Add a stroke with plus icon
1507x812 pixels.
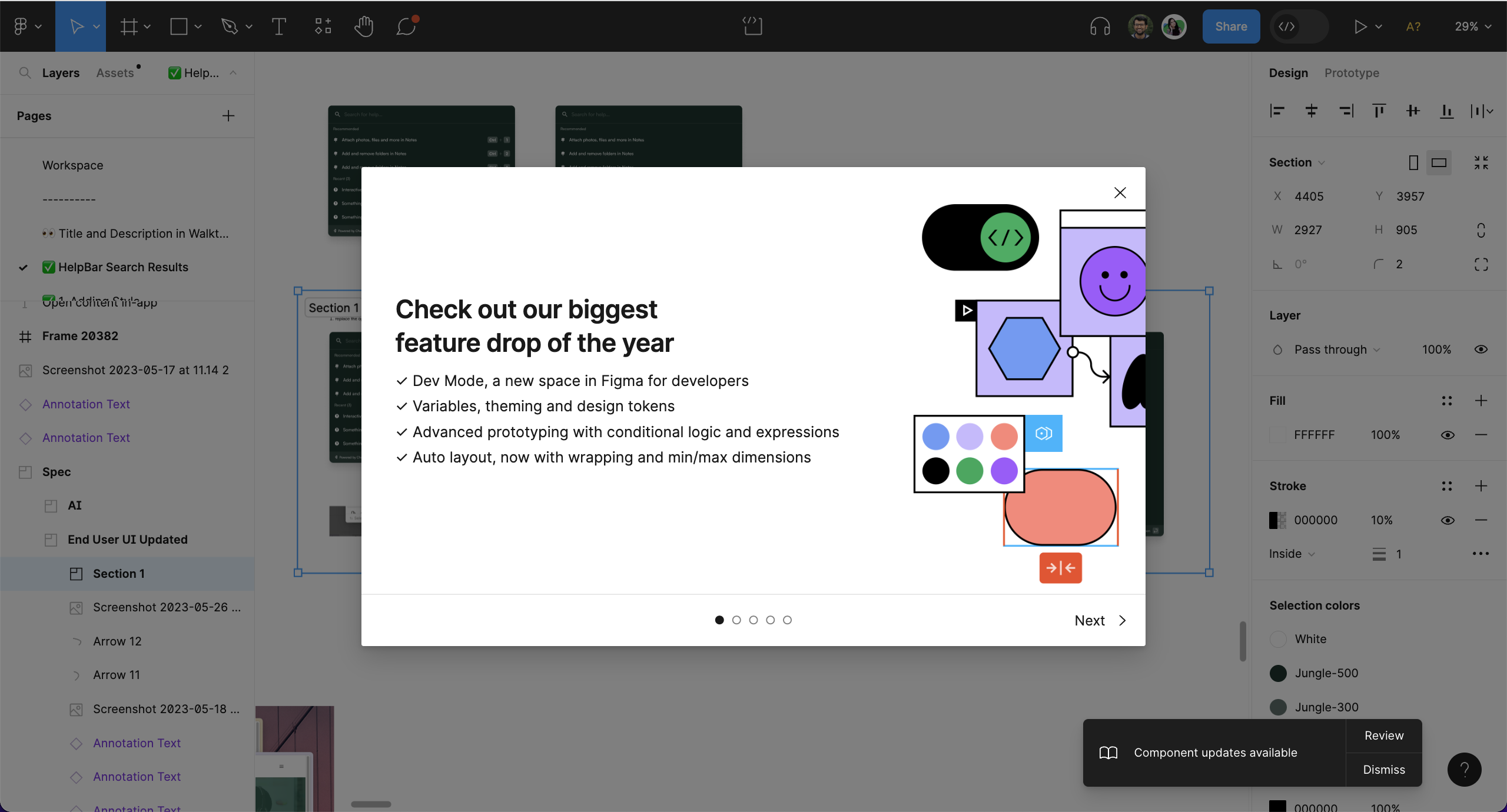click(x=1481, y=486)
